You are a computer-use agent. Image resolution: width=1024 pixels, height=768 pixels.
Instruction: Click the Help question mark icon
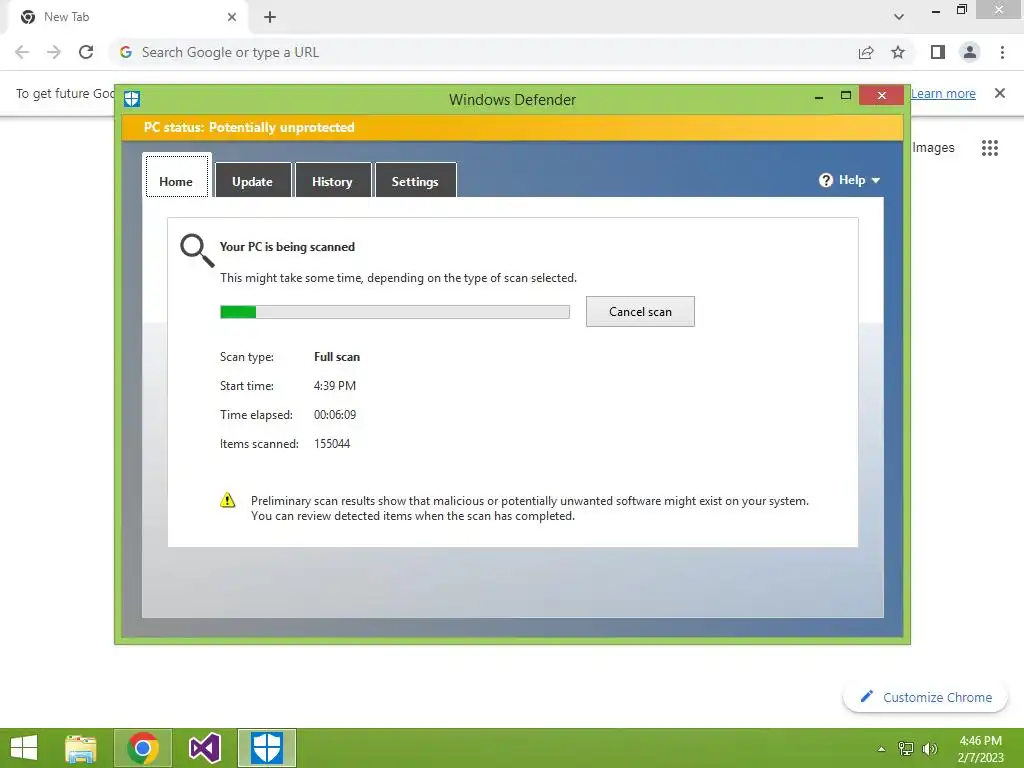825,180
